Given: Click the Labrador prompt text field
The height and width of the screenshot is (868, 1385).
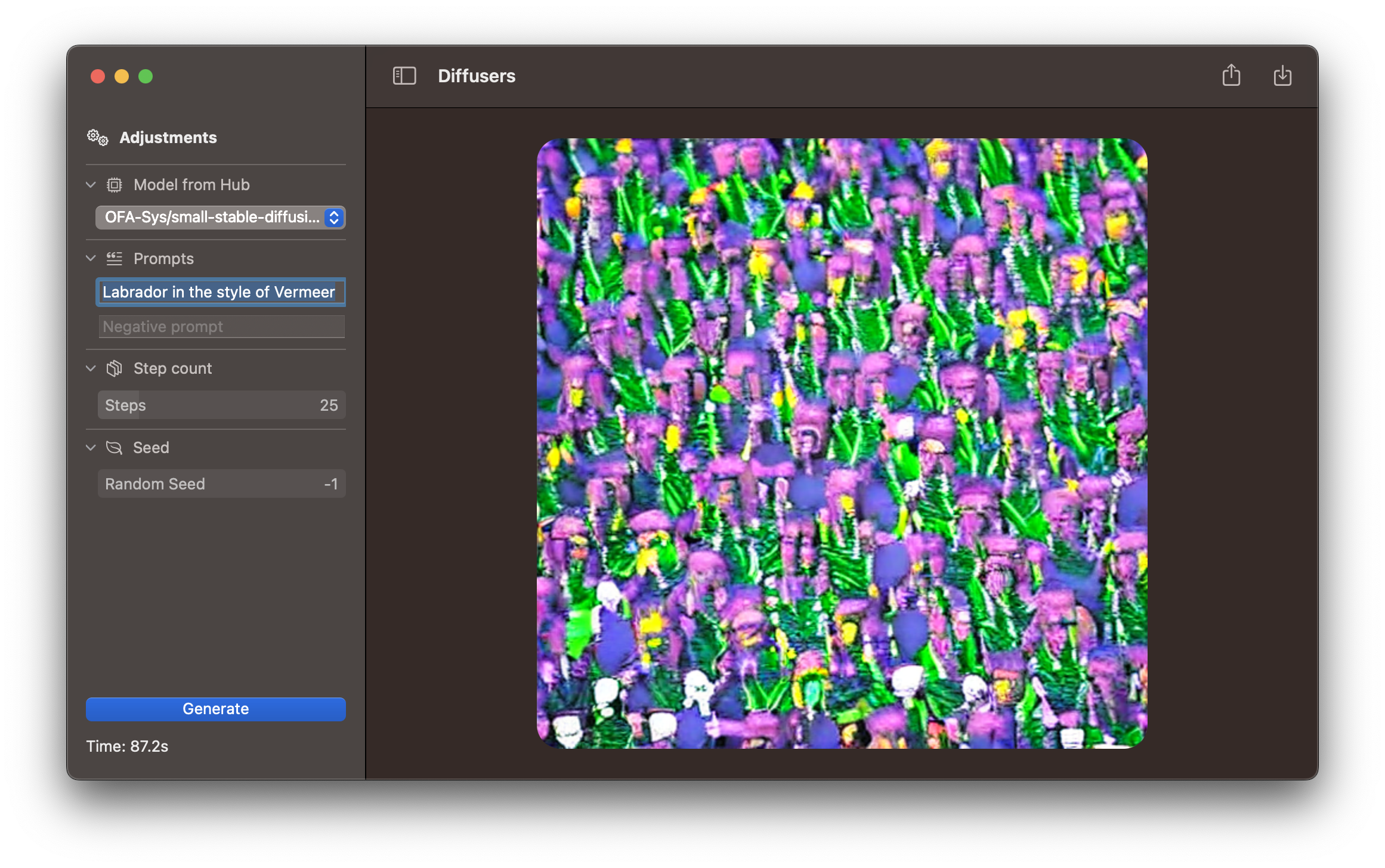Looking at the screenshot, I should coord(221,292).
